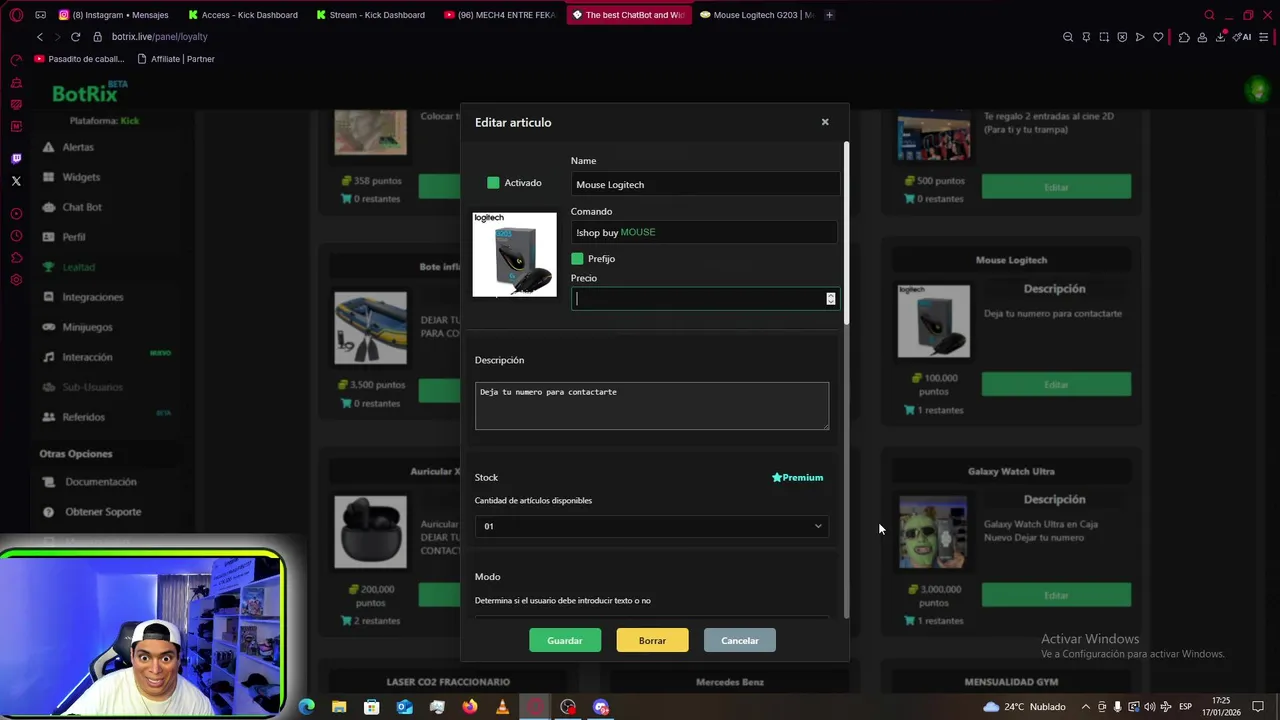1280x720 pixels.
Task: Click the bookmark heart icon in toolbar
Action: click(1158, 37)
